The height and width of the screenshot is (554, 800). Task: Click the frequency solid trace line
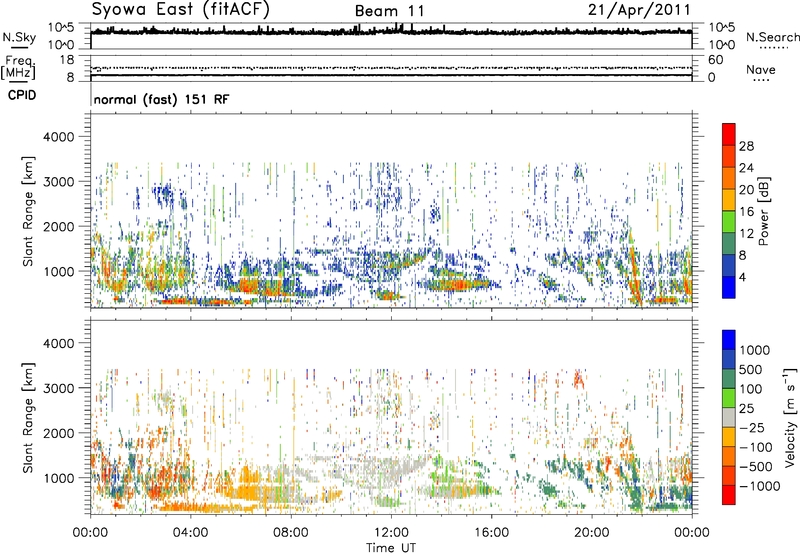391,75
